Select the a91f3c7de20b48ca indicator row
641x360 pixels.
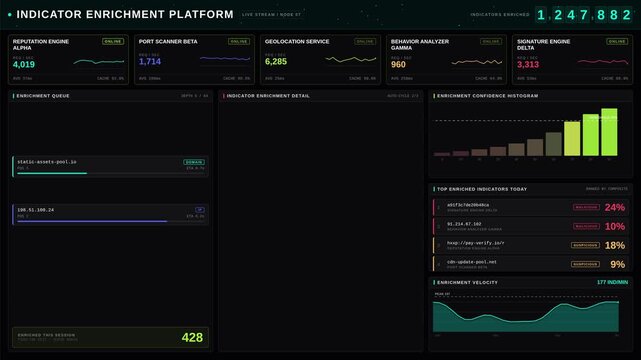tap(531, 207)
